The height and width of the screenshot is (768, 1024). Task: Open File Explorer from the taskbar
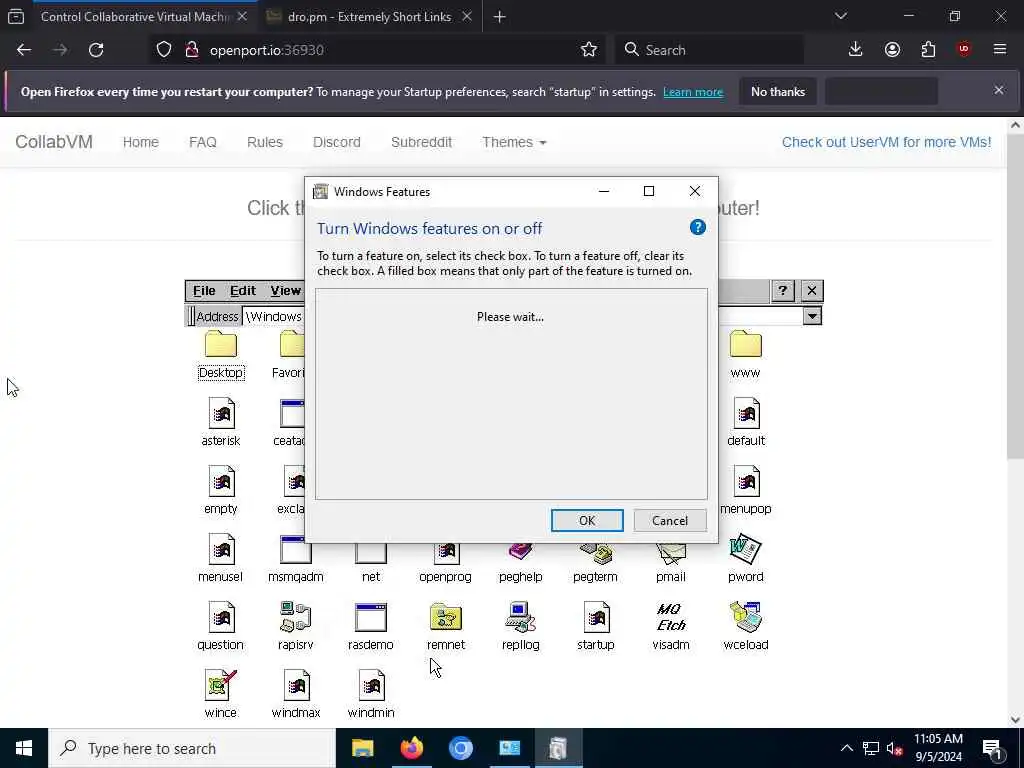coord(362,748)
